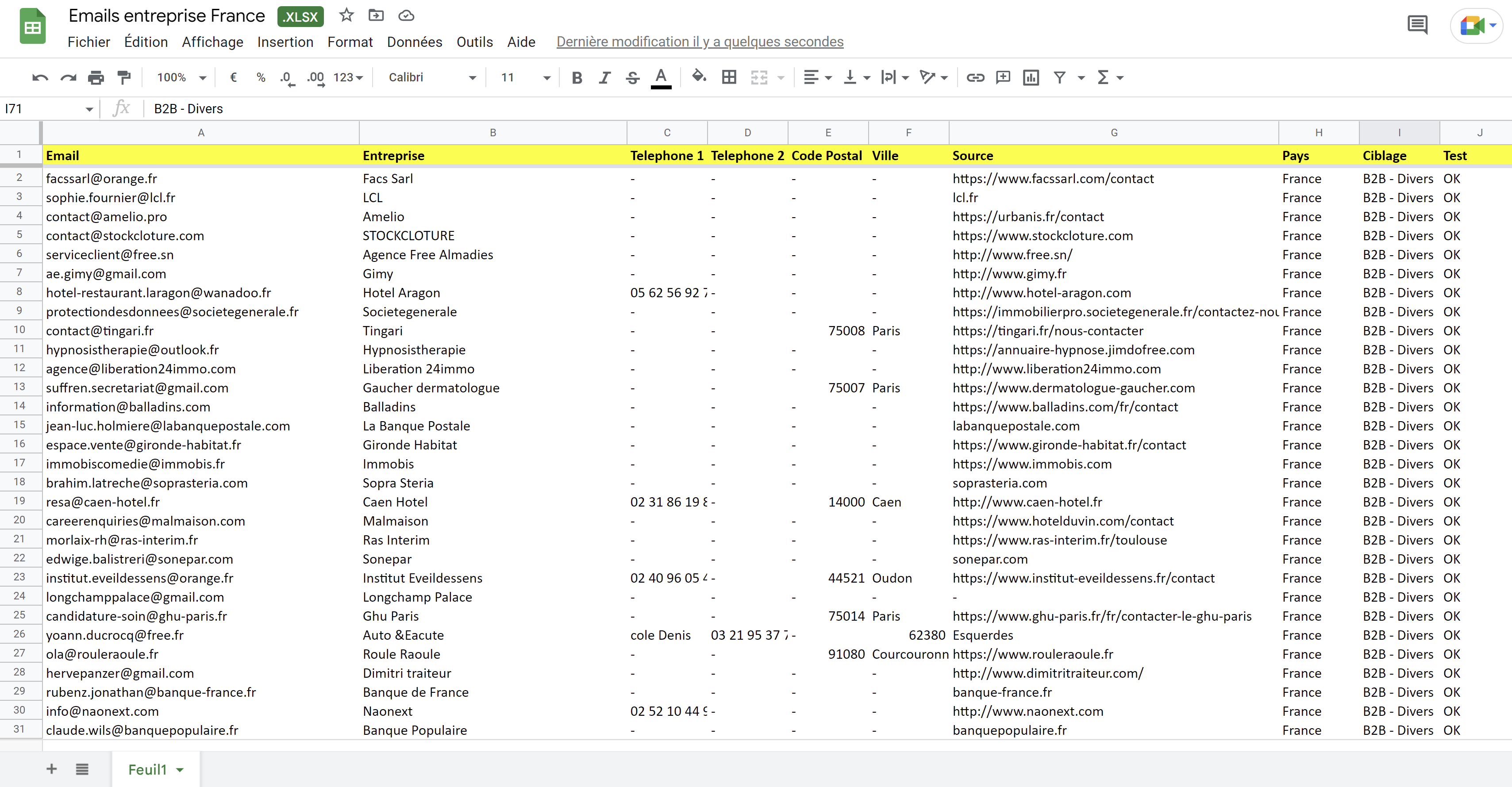Open Feuil1 tab options arrow

point(180,770)
